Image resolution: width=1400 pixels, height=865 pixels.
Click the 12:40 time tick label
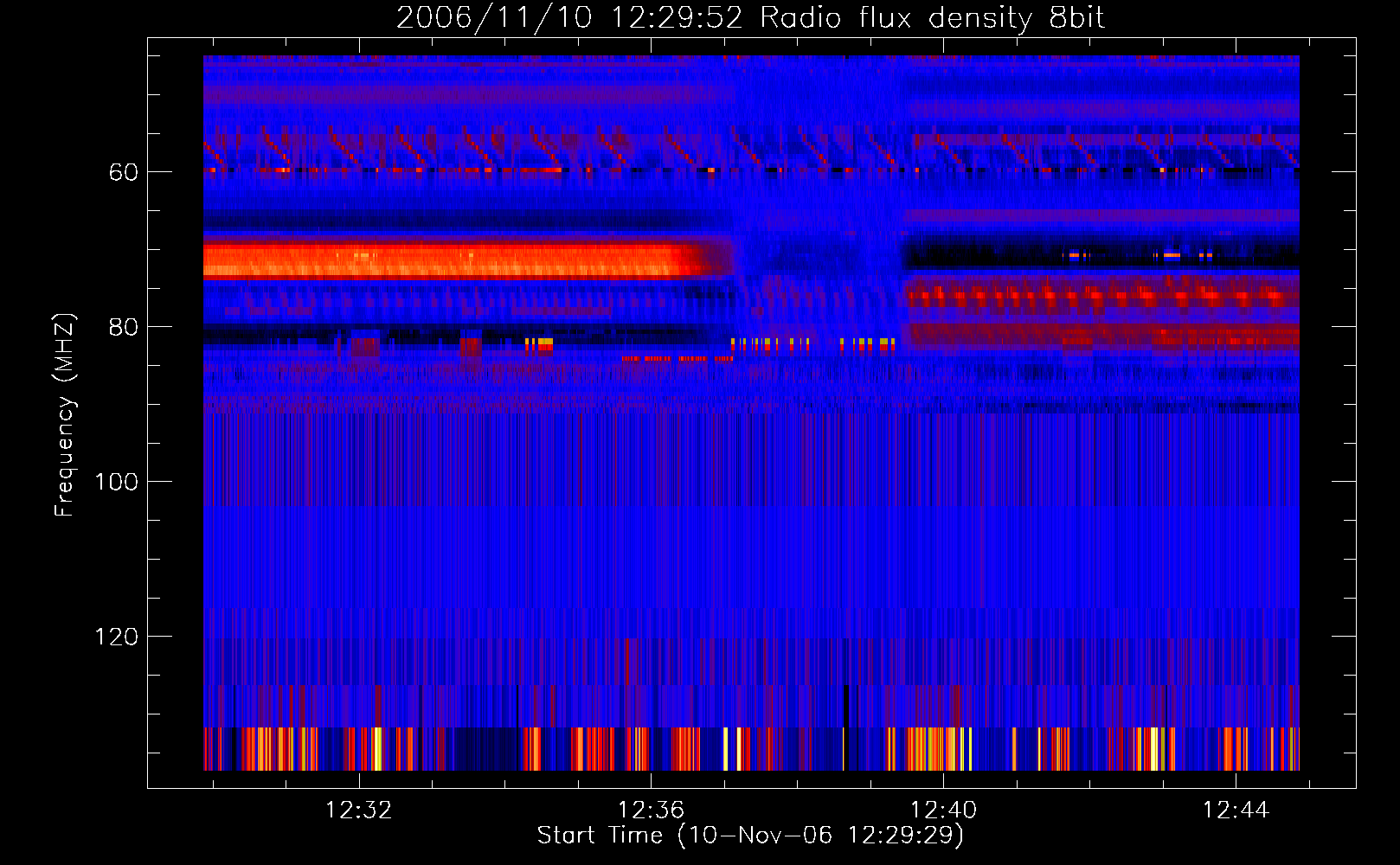pos(943,811)
